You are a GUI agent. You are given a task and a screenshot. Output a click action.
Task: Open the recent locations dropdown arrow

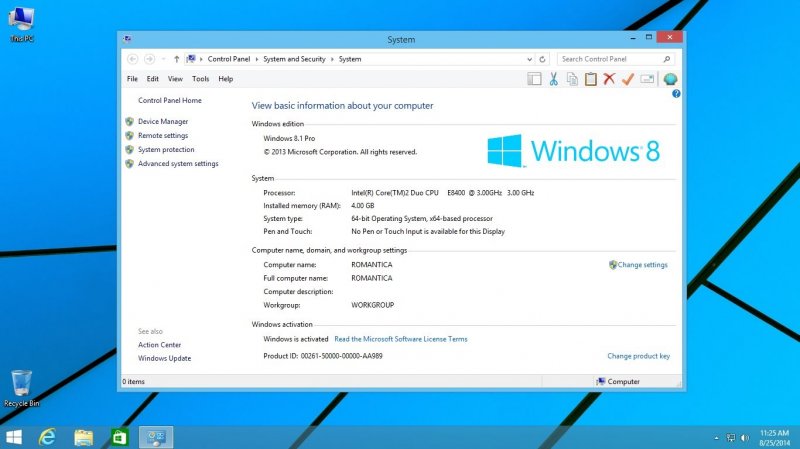pyautogui.click(x=163, y=59)
